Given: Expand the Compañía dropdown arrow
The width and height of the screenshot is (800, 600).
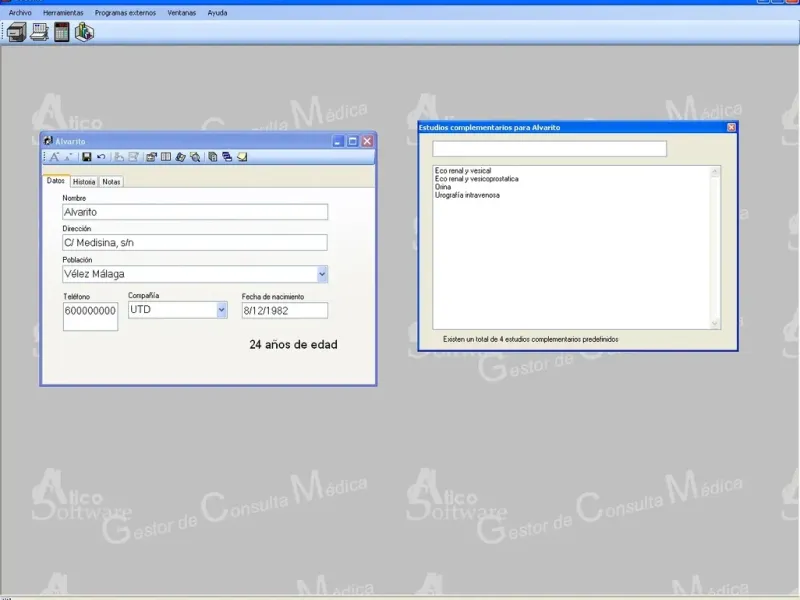Looking at the screenshot, I should 221,310.
